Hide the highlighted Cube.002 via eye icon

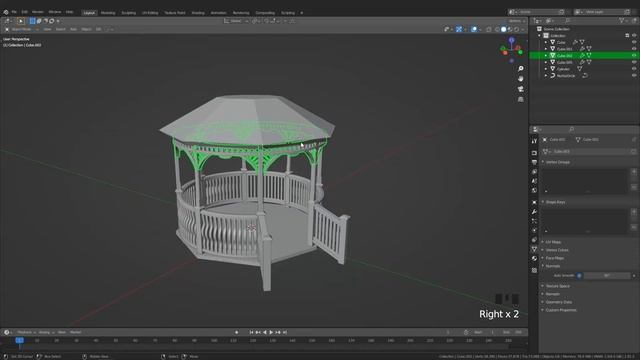click(634, 56)
